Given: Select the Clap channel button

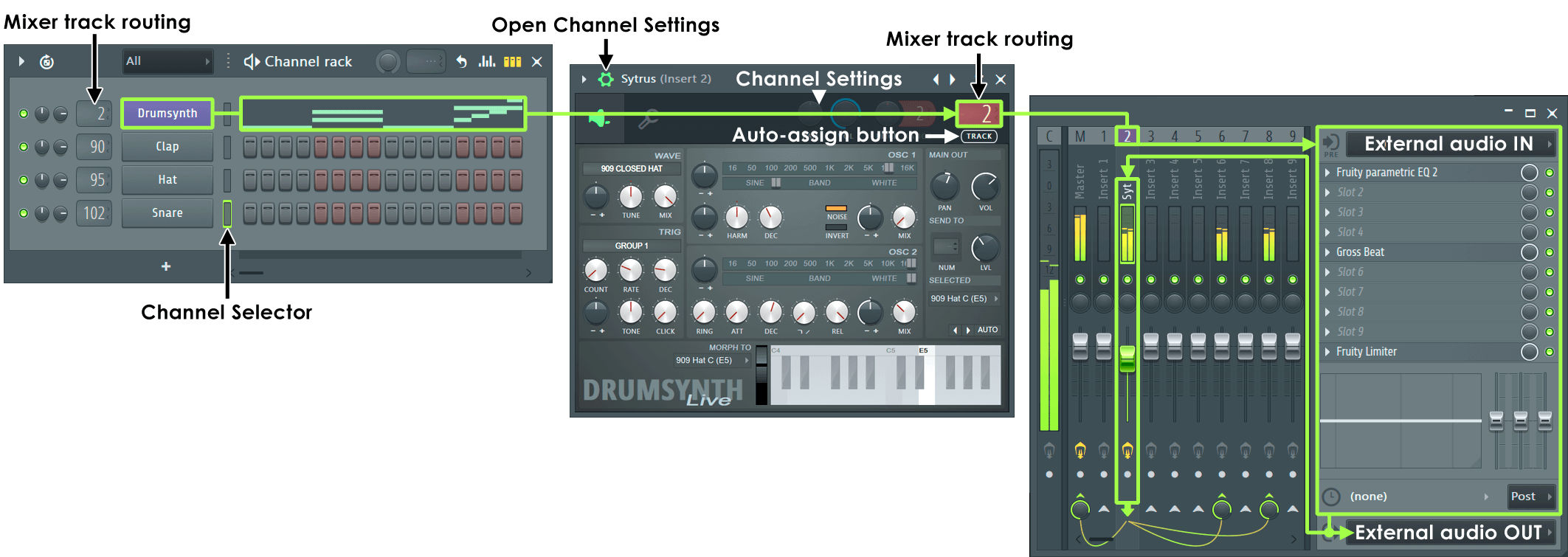Looking at the screenshot, I should [167, 147].
